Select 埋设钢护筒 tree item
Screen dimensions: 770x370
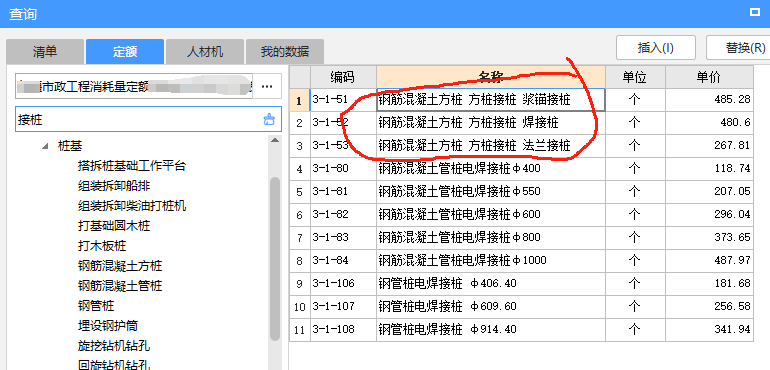(108, 325)
